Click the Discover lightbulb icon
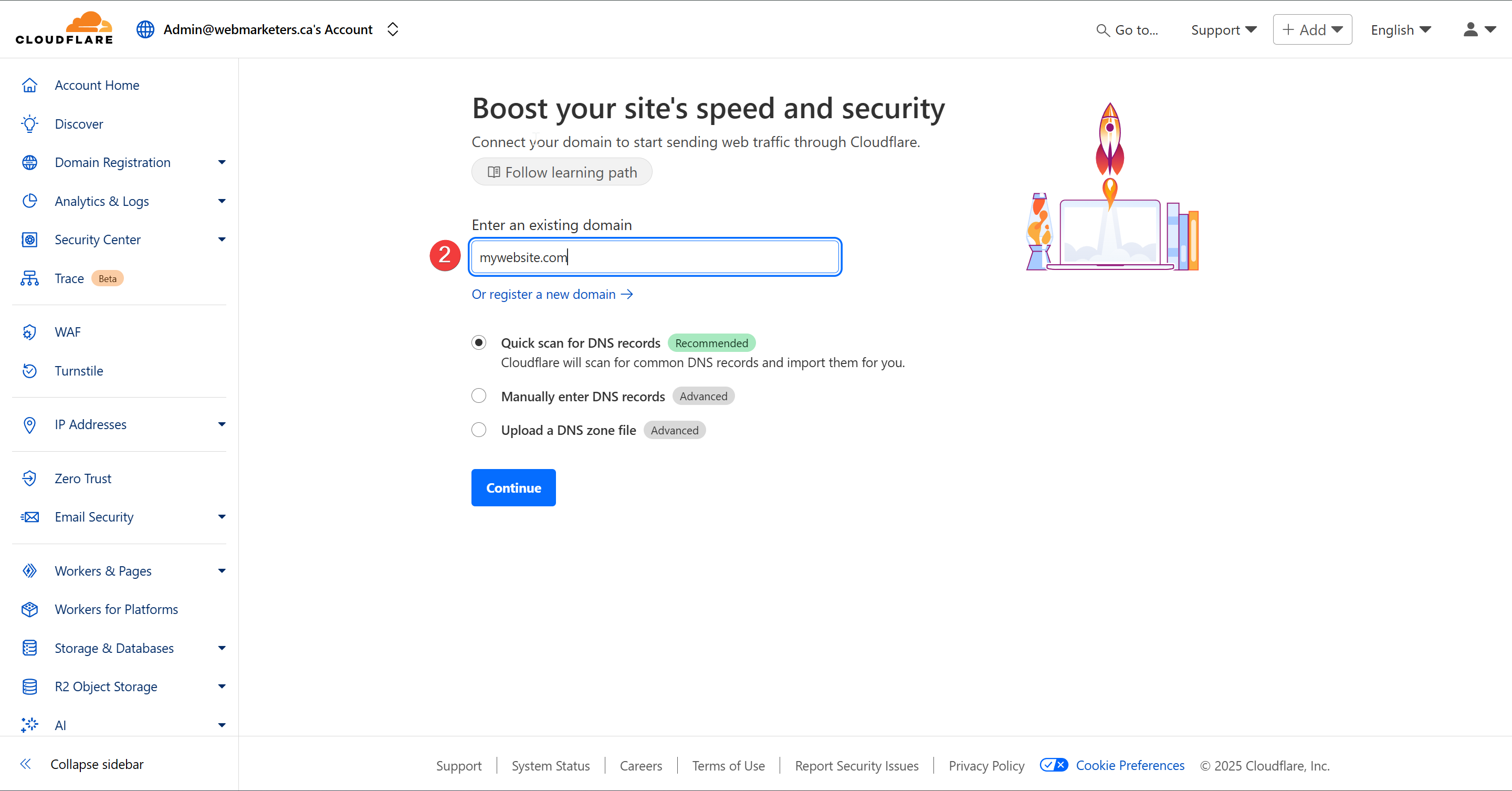The height and width of the screenshot is (791, 1512). (29, 124)
